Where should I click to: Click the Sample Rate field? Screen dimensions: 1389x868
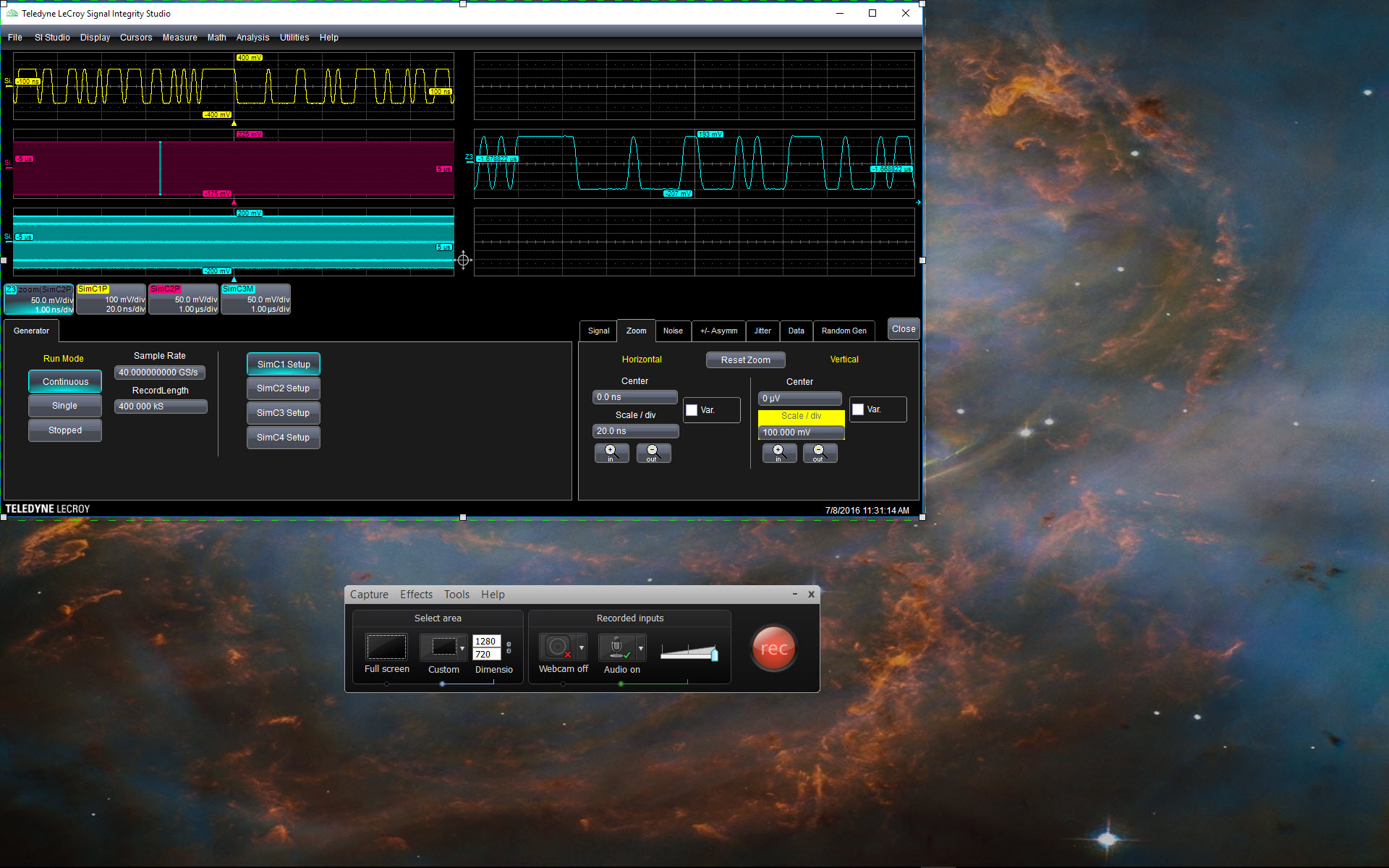[x=160, y=373]
